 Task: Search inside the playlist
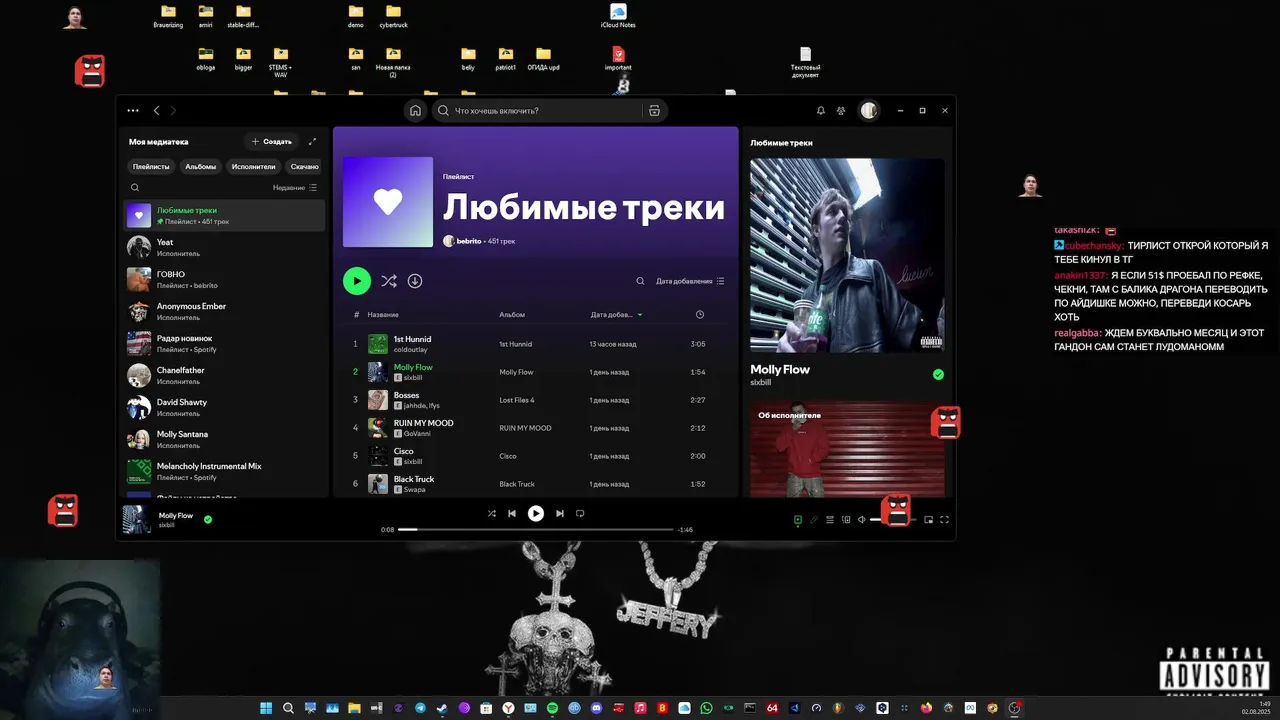coord(641,281)
